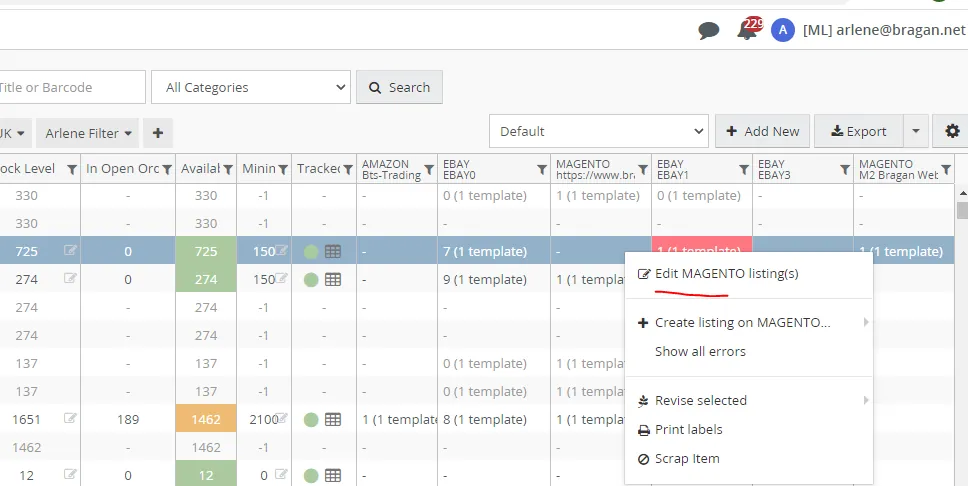Edit stock level 725 pencil icon
968x486 pixels.
[x=70, y=250]
